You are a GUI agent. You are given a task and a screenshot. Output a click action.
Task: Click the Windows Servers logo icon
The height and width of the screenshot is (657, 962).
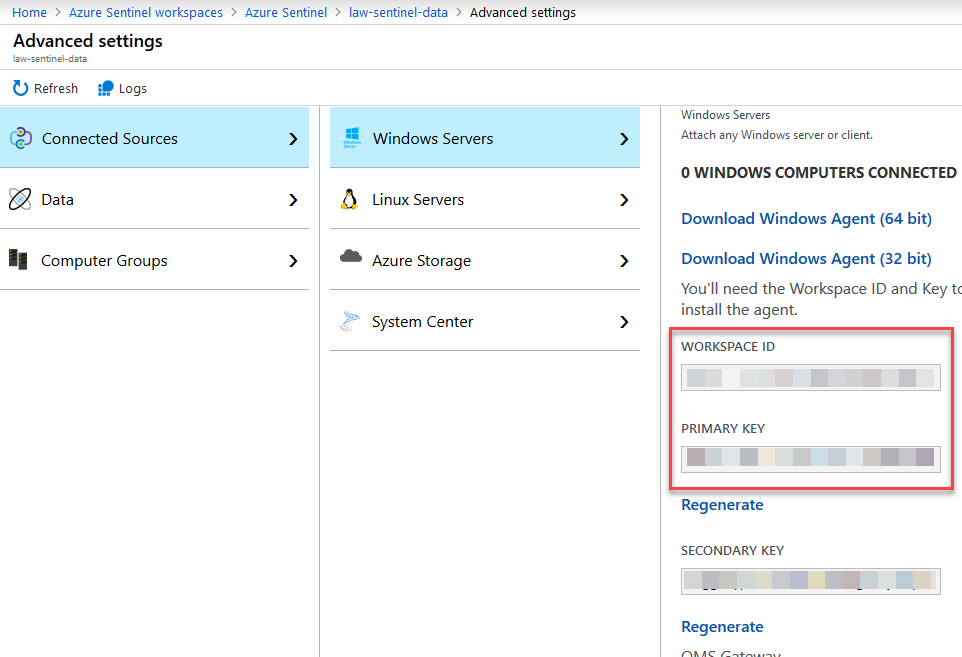coord(351,138)
